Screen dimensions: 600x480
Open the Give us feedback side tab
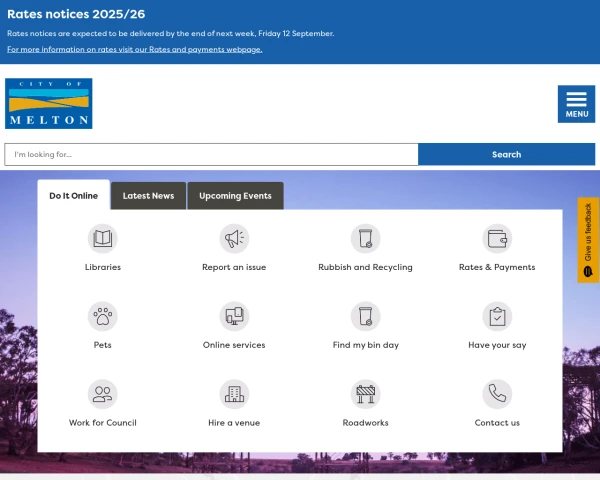(x=588, y=240)
